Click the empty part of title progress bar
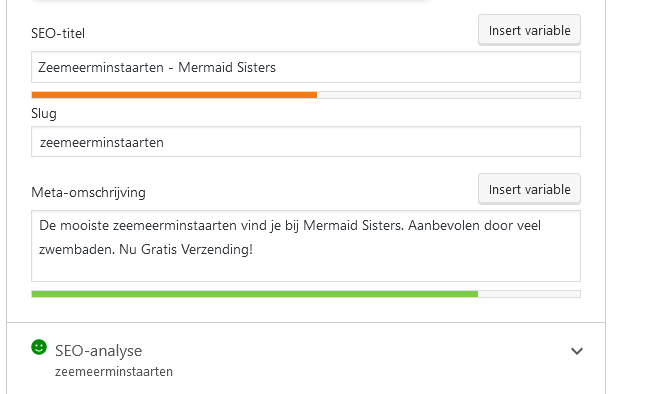This screenshot has width=657, height=394. point(449,95)
